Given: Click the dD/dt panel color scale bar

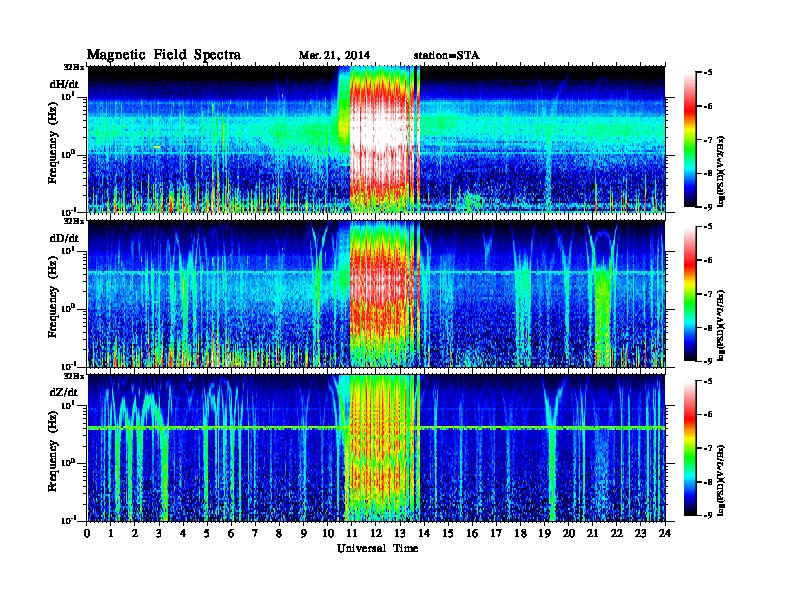Looking at the screenshot, I should point(690,294).
